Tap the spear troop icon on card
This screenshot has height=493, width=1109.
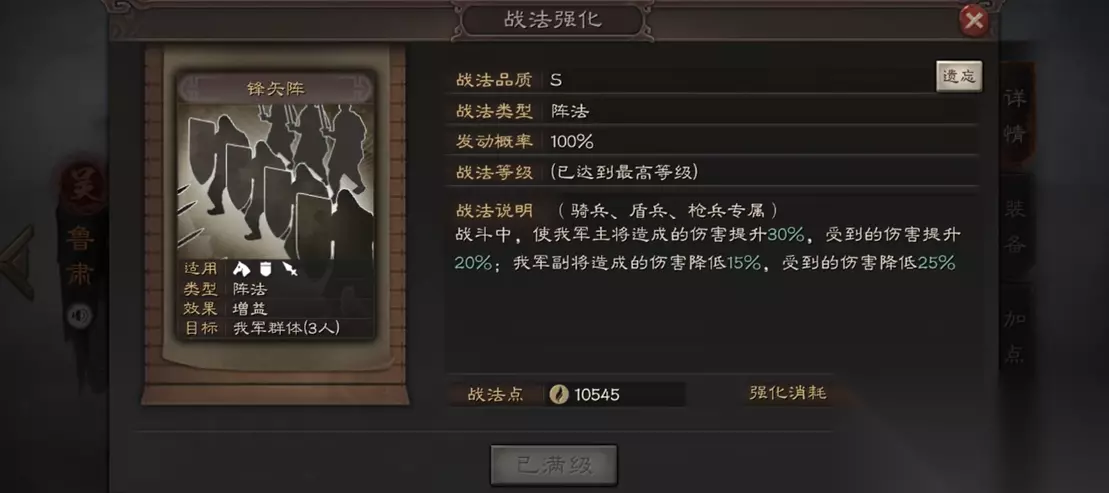coord(290,269)
